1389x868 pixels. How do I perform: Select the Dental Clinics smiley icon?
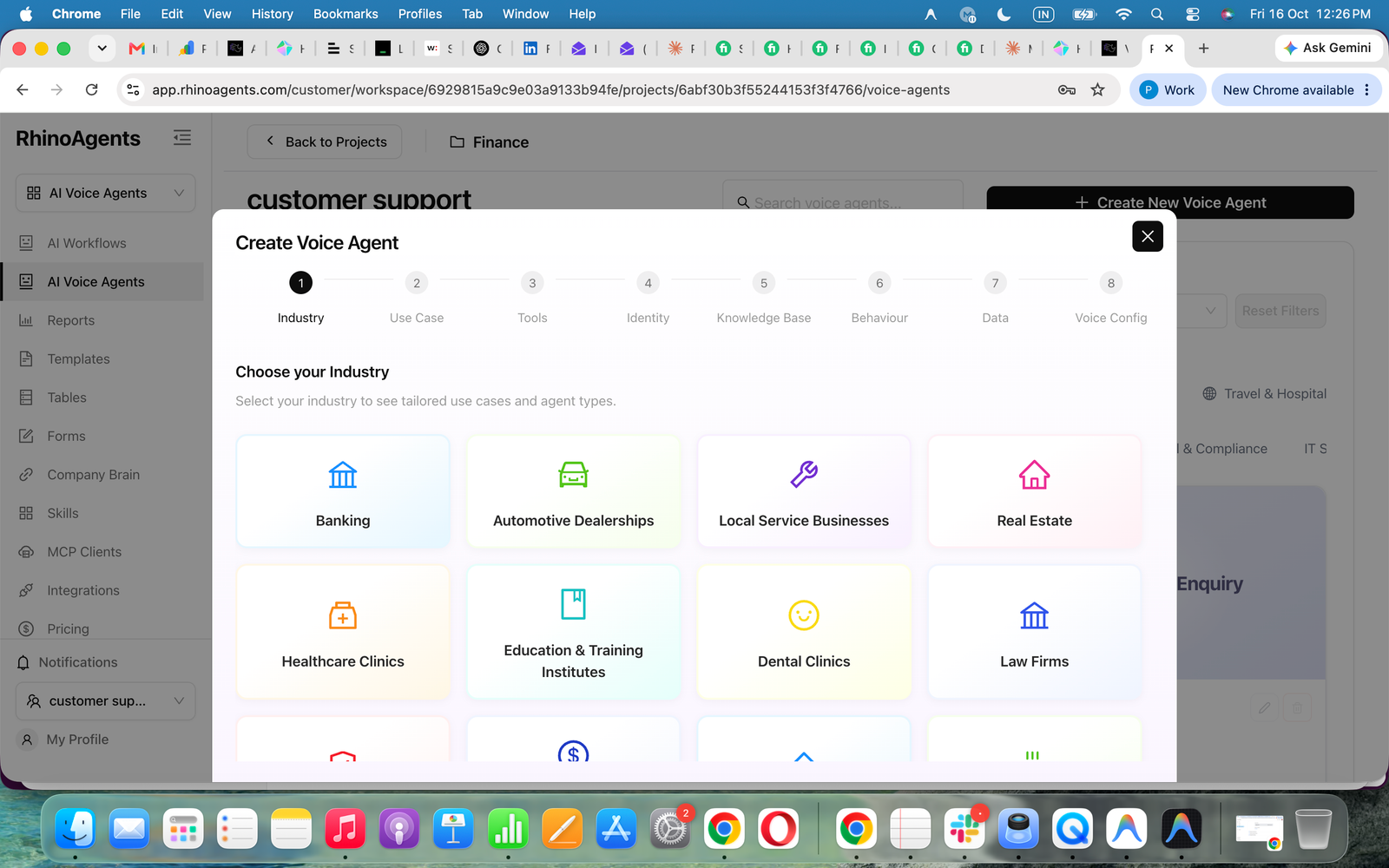point(804,615)
